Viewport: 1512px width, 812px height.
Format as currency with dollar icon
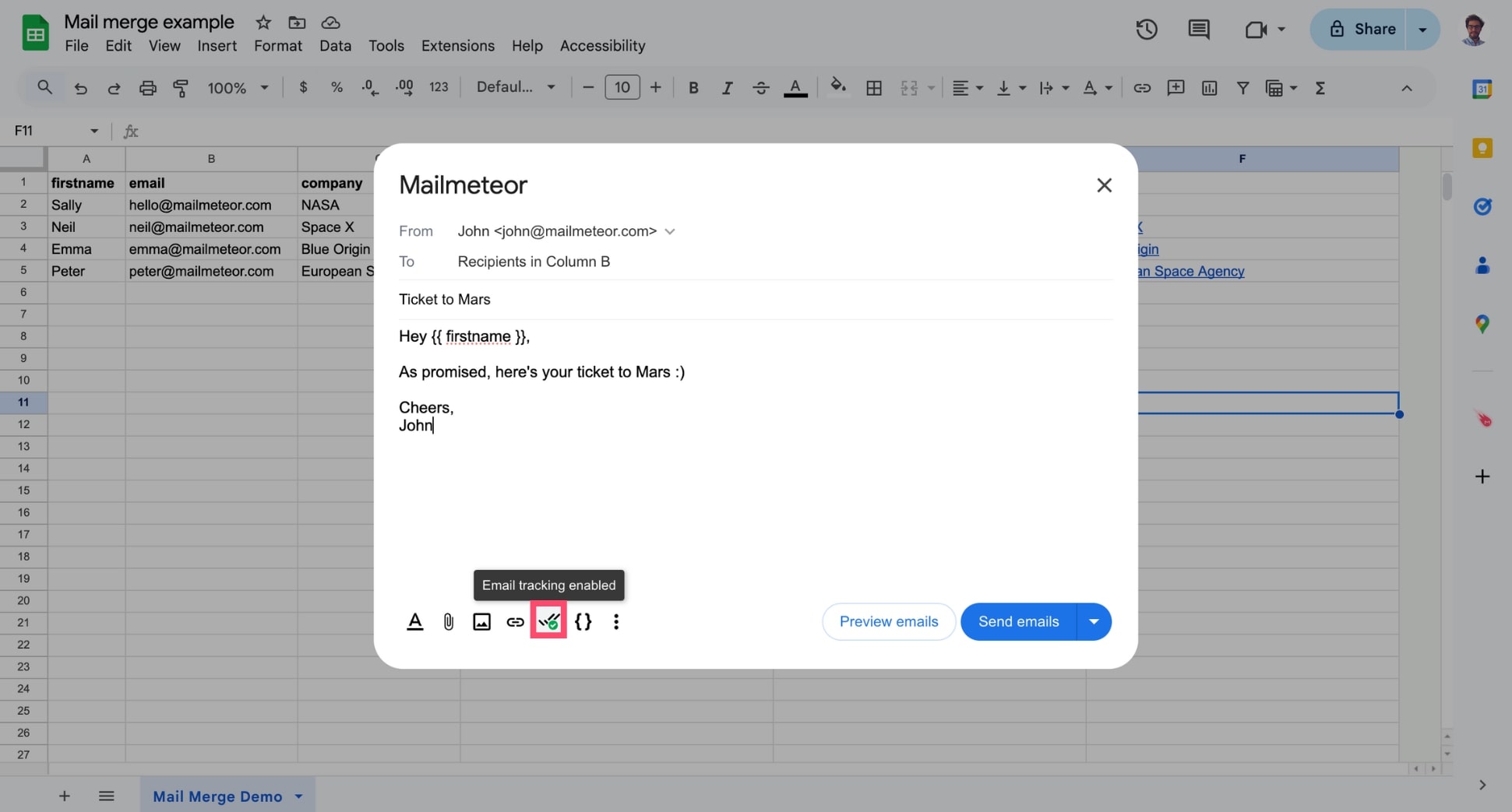303,88
